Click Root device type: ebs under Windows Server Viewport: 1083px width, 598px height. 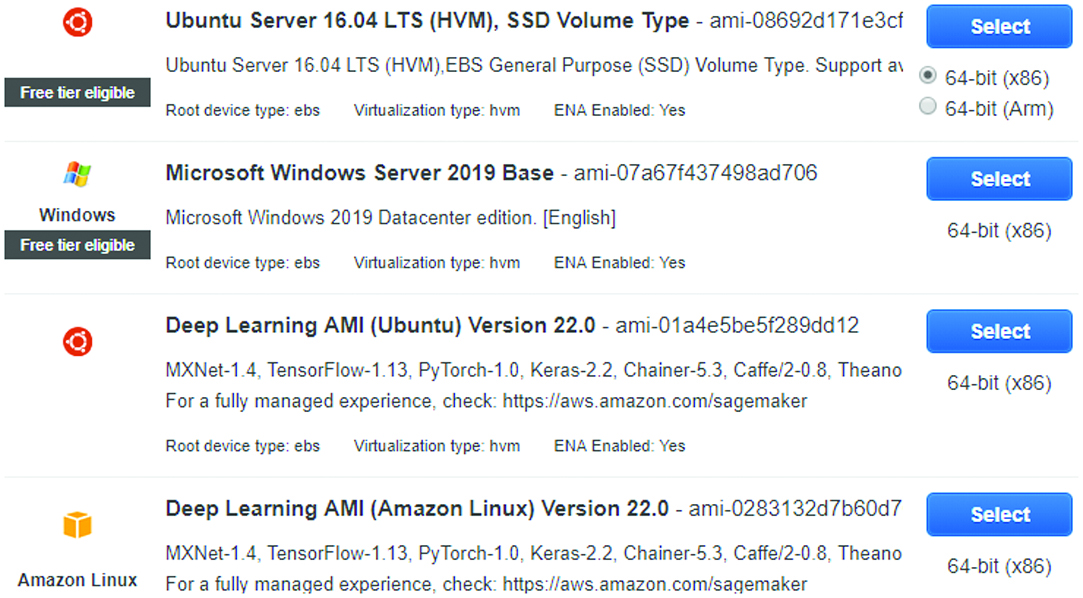tap(242, 263)
